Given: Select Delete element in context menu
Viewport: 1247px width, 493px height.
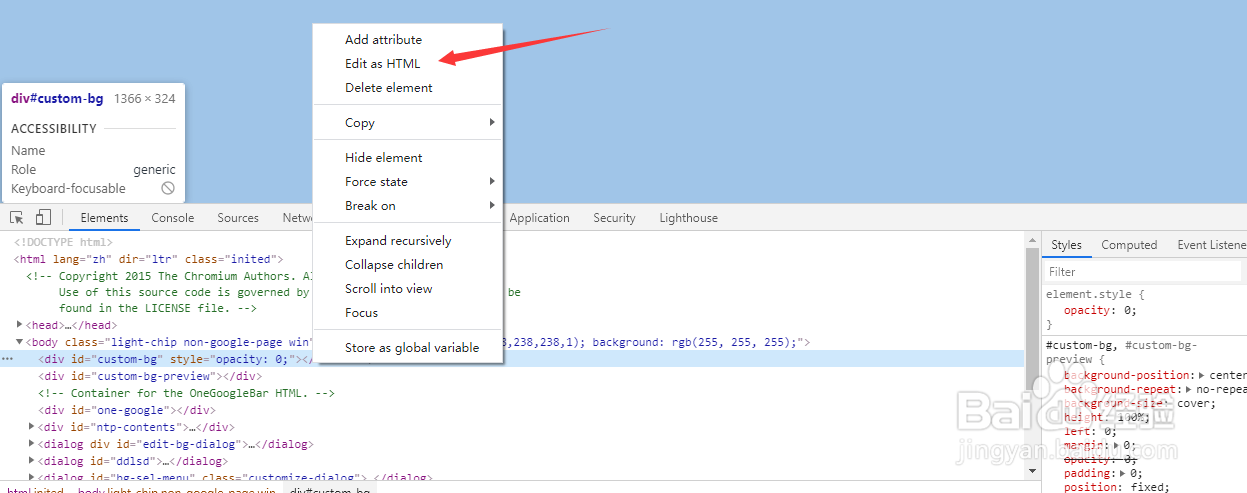Looking at the screenshot, I should coord(408,88).
